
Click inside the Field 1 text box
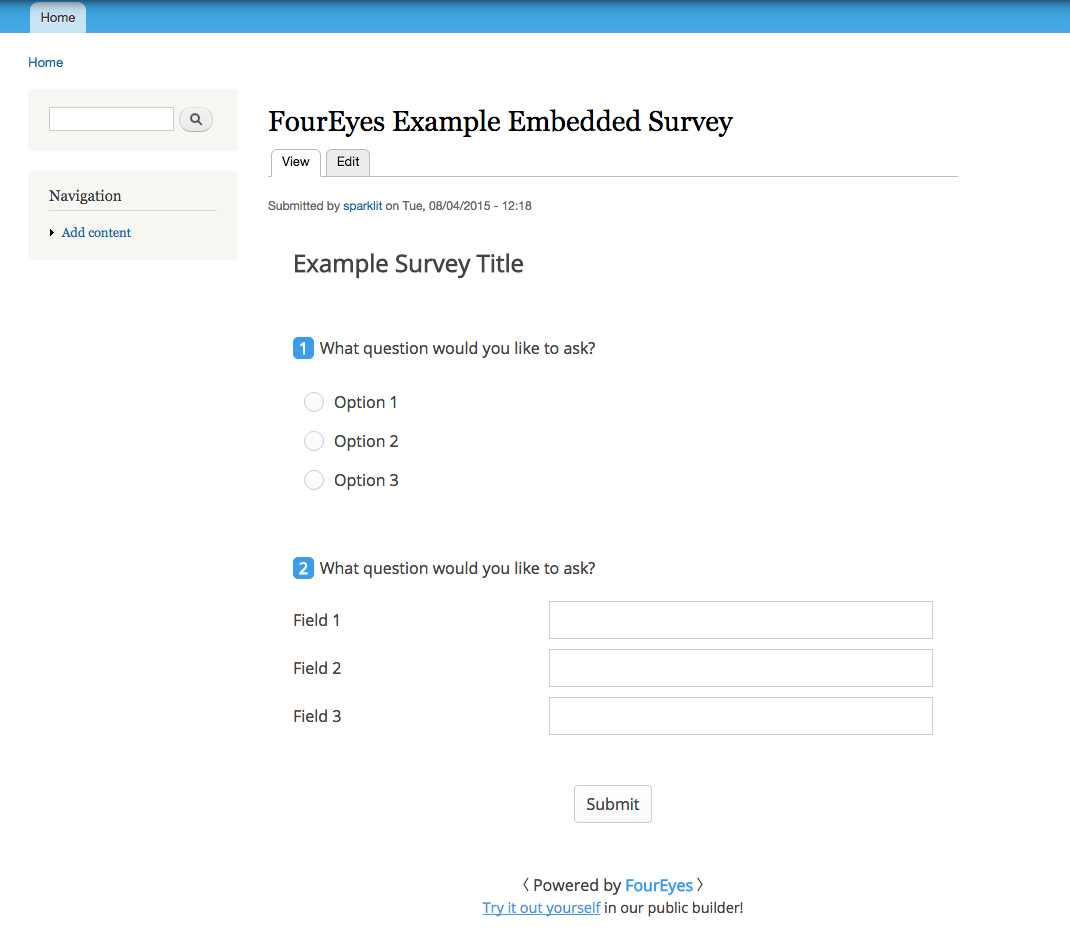tap(740, 620)
